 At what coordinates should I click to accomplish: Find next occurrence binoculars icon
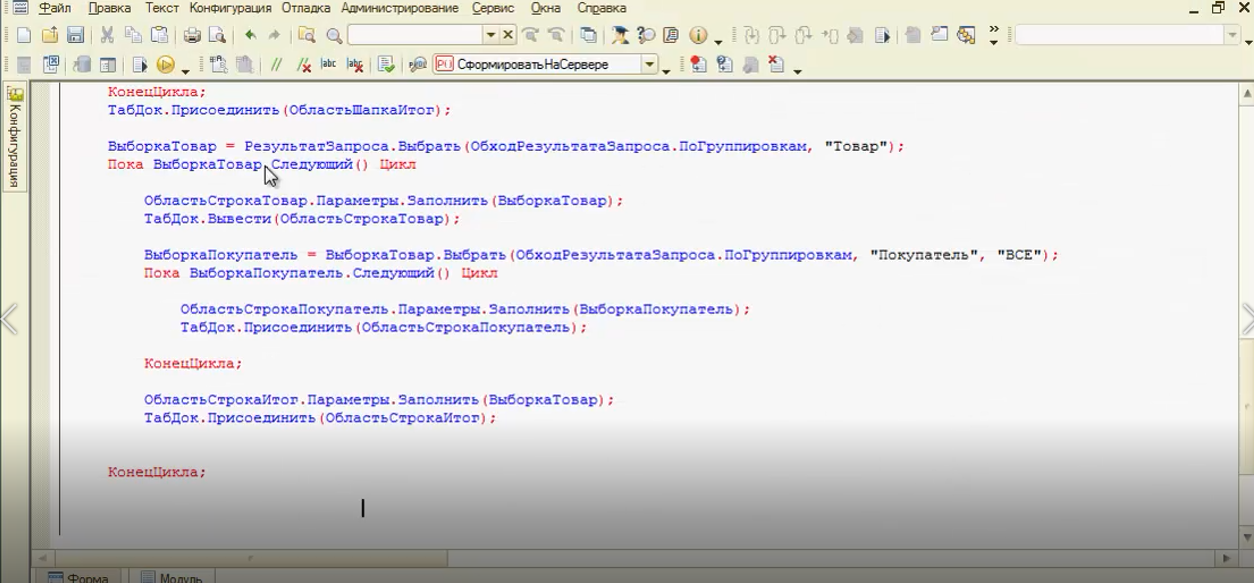tap(531, 36)
